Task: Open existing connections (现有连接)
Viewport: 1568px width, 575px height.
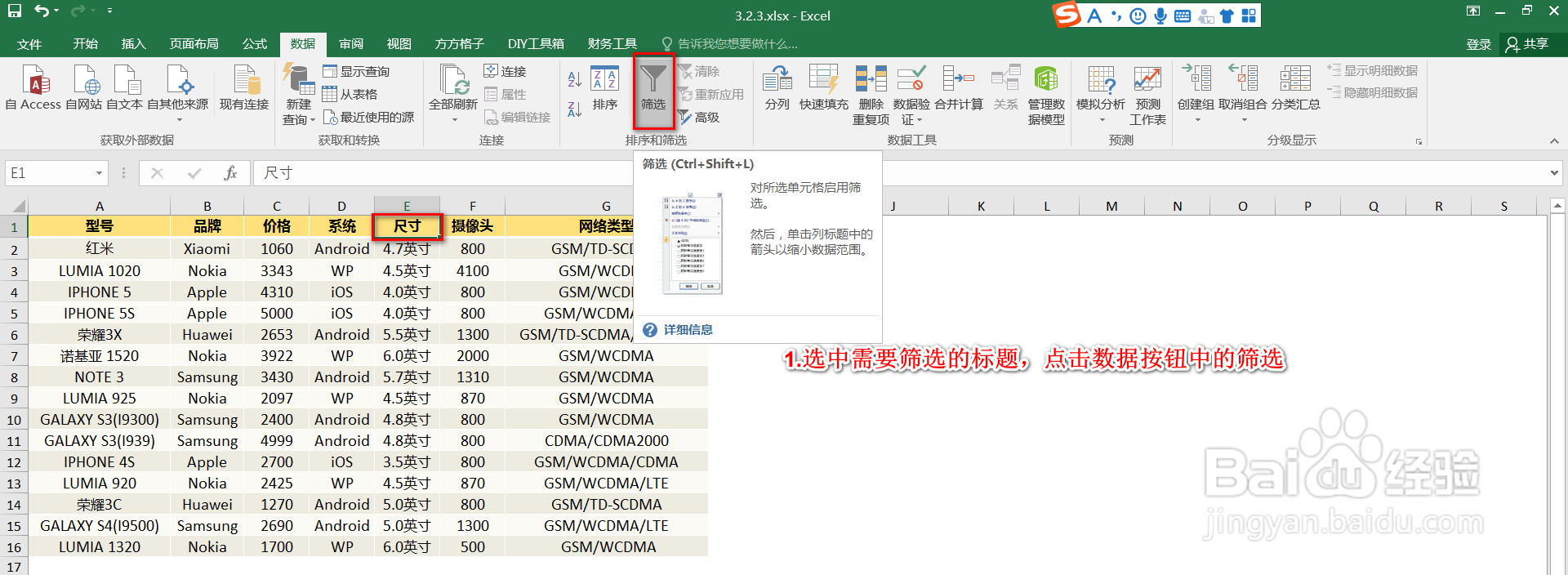Action: tap(244, 88)
